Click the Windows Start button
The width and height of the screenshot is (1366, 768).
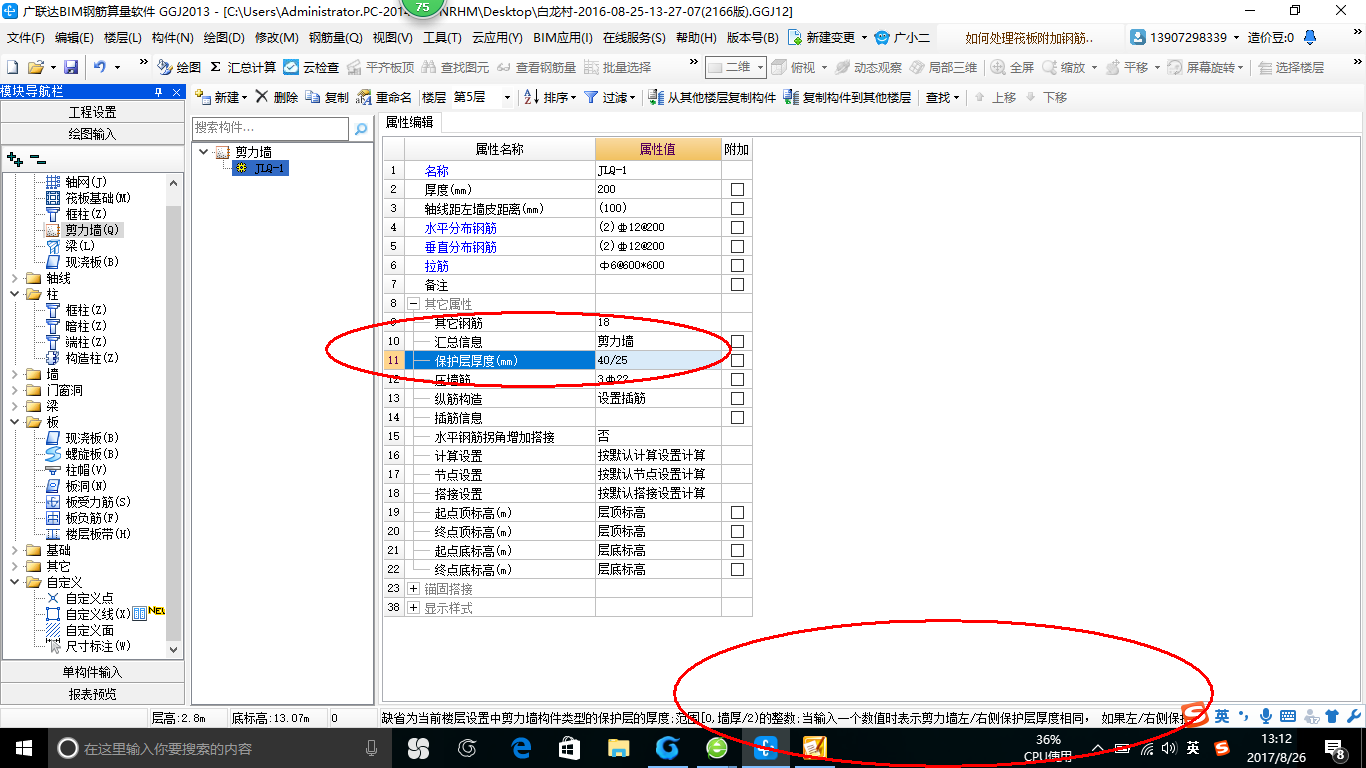[23, 748]
